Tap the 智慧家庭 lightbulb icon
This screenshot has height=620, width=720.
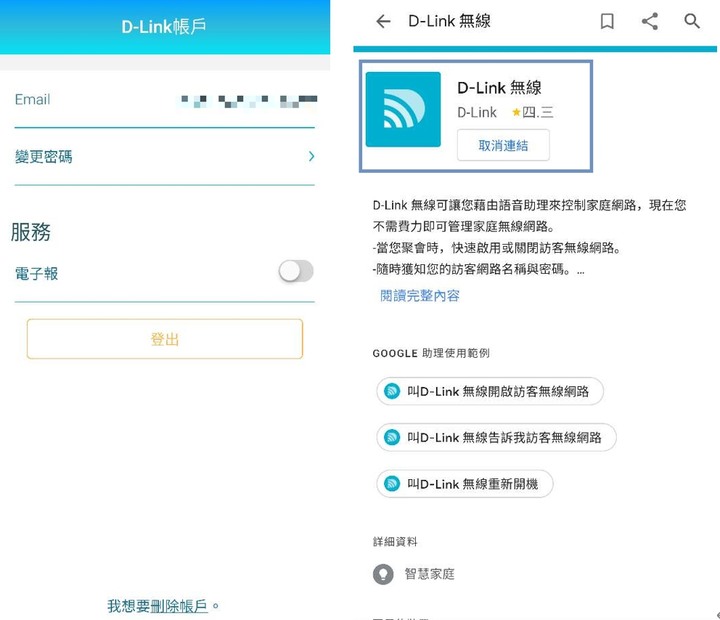pyautogui.click(x=383, y=574)
